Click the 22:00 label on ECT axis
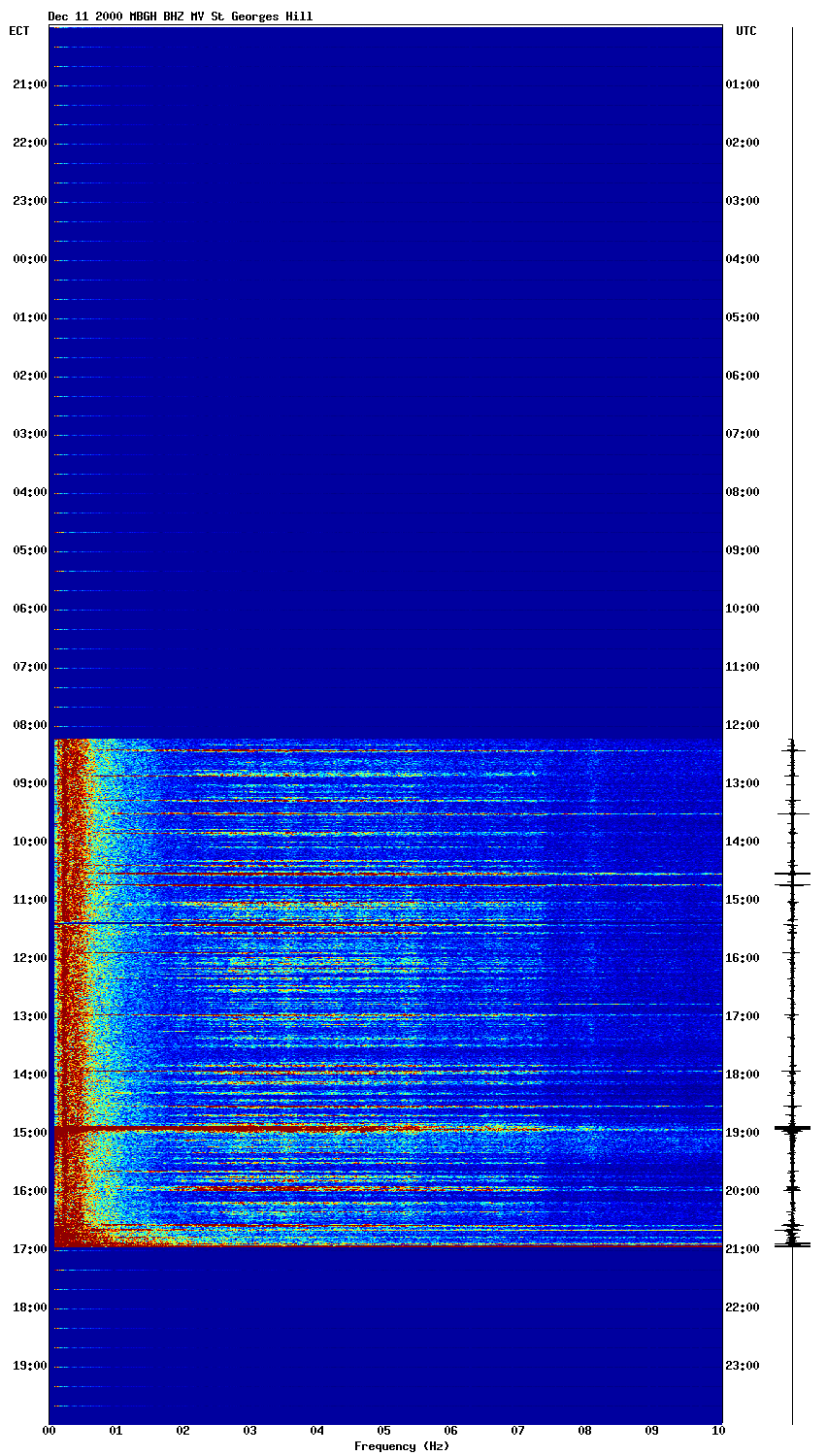827x1456 pixels. (29, 143)
